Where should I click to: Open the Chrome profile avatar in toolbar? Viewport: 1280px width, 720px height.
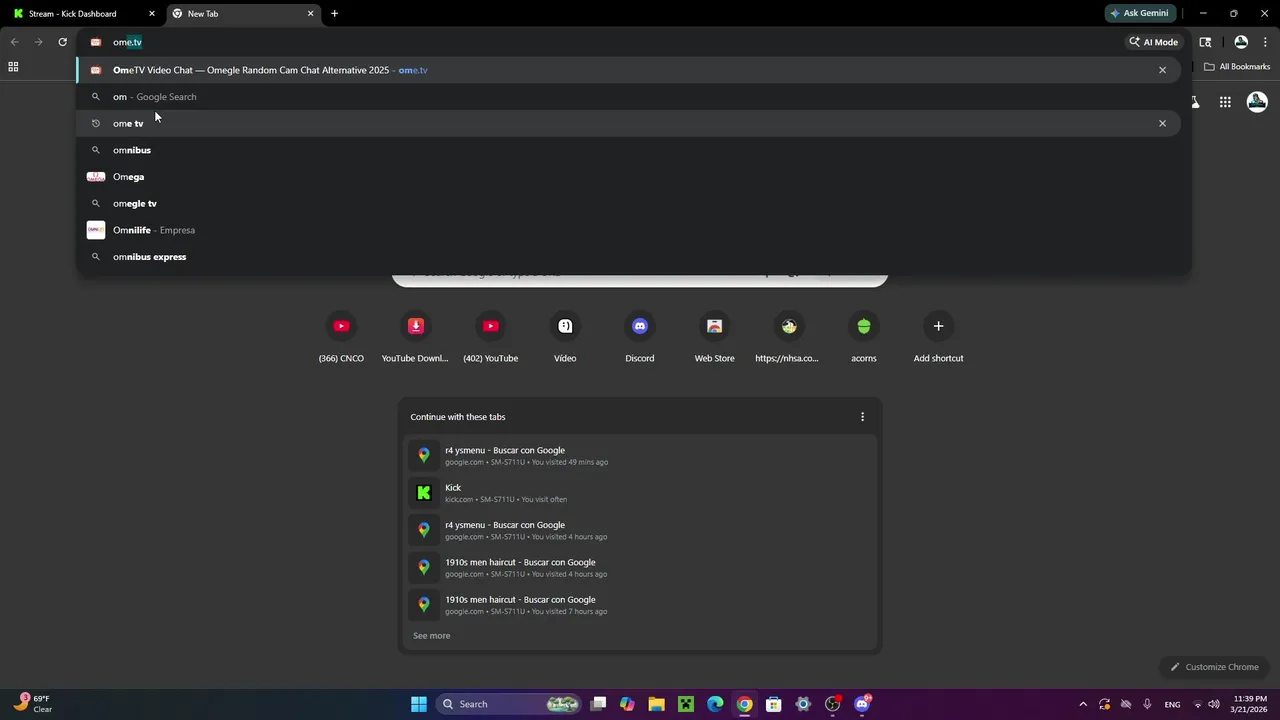[x=1241, y=42]
